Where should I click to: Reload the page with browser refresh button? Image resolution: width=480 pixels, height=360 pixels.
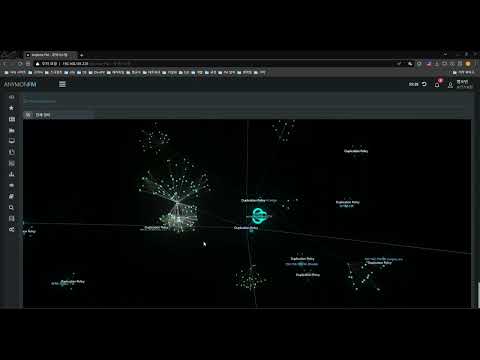click(x=20, y=64)
